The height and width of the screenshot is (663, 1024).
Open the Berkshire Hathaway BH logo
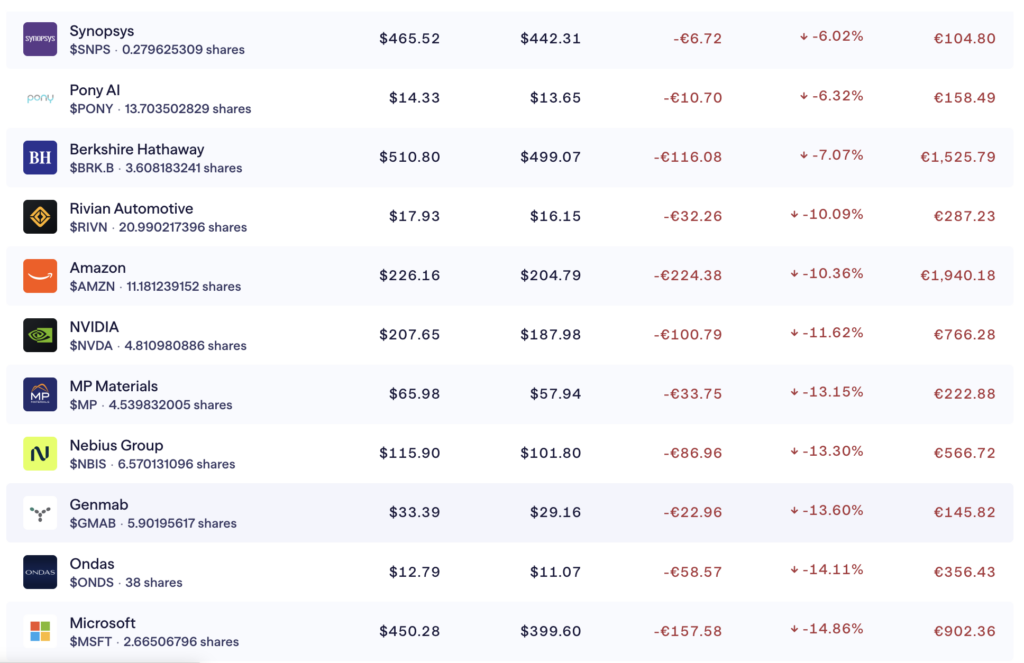click(40, 158)
